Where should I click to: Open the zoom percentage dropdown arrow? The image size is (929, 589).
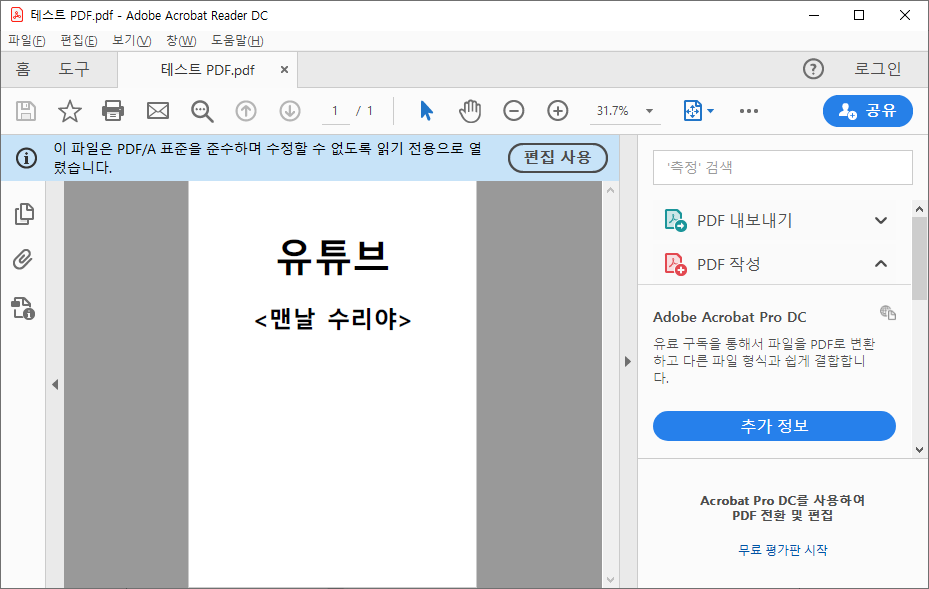coord(649,111)
